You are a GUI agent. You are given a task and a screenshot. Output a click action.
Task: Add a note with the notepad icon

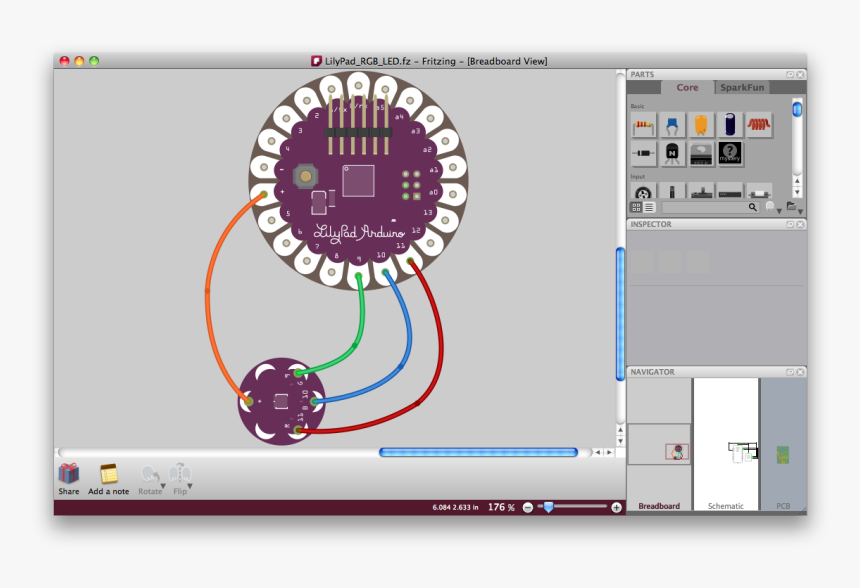tap(109, 474)
